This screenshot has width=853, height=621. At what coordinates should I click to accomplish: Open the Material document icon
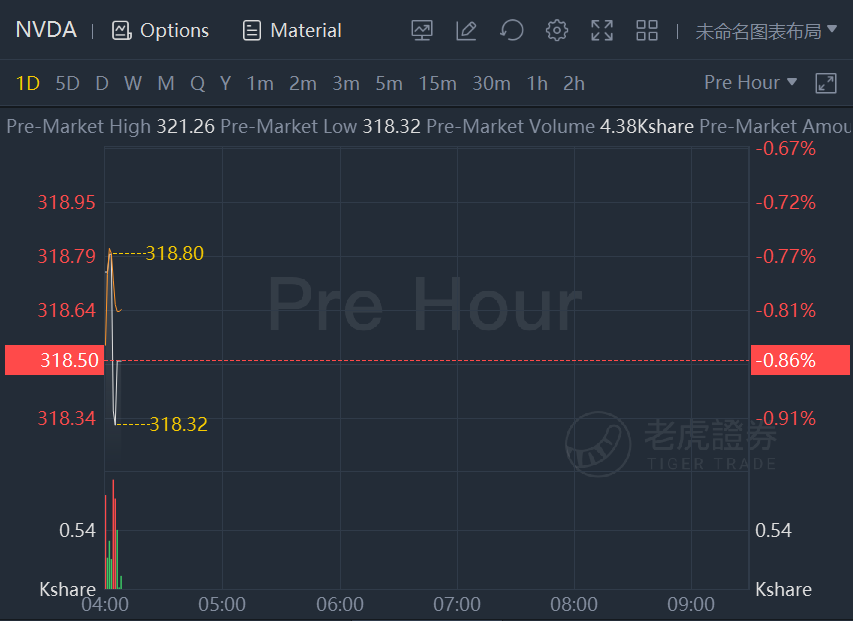251,30
